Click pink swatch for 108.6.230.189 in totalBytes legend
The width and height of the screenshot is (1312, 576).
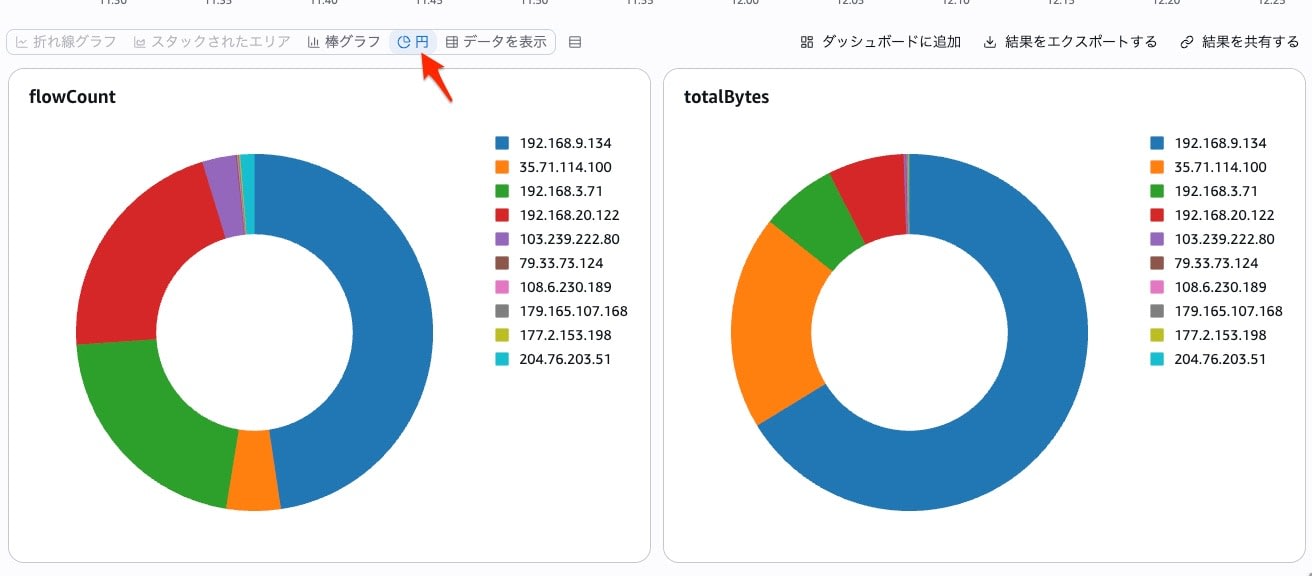point(1157,287)
